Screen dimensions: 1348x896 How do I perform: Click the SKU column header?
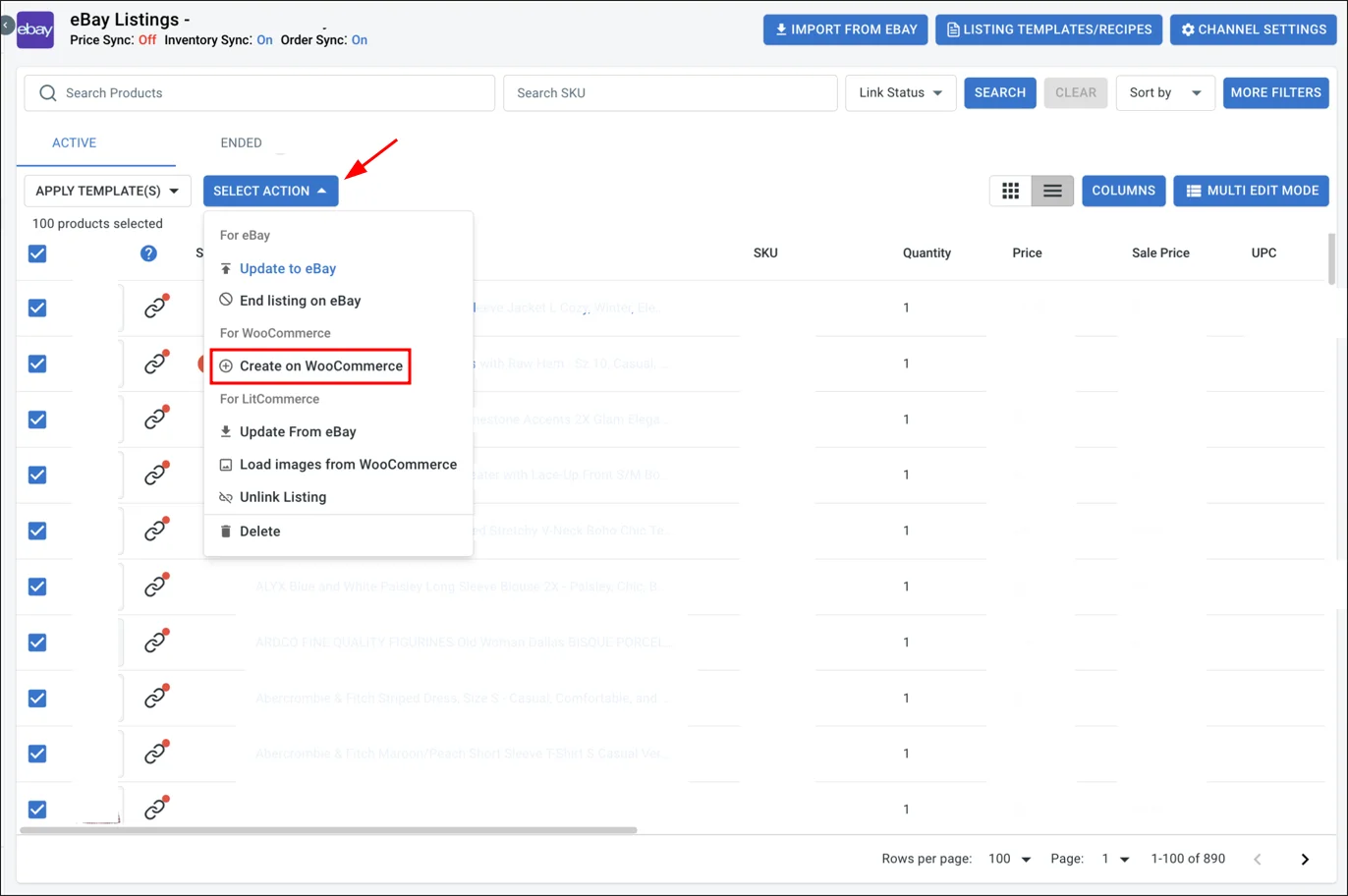coord(765,253)
